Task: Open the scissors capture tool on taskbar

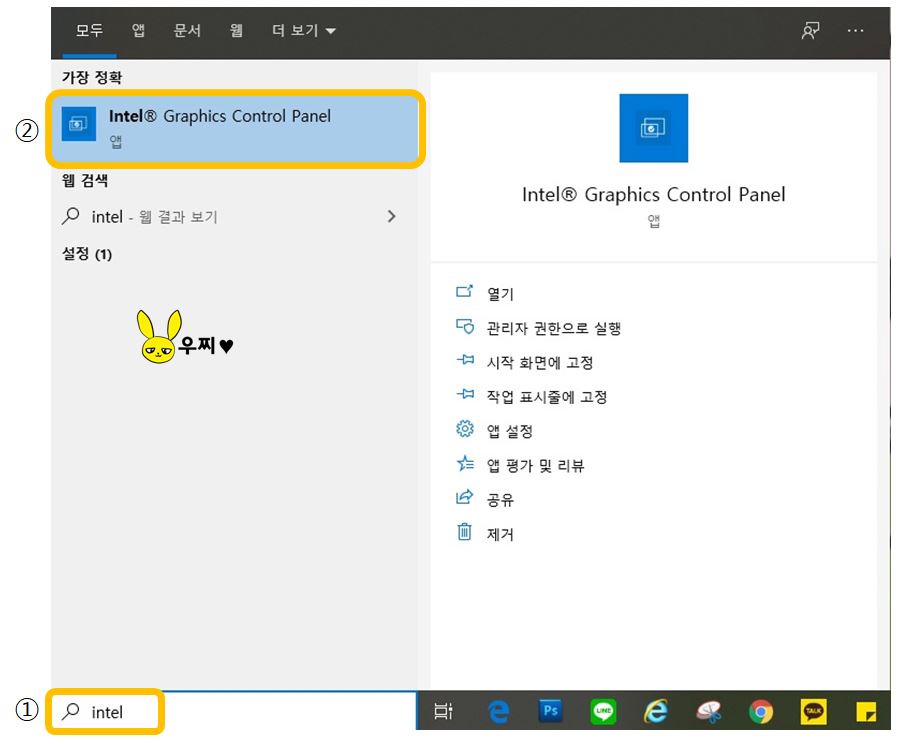Action: click(709, 711)
